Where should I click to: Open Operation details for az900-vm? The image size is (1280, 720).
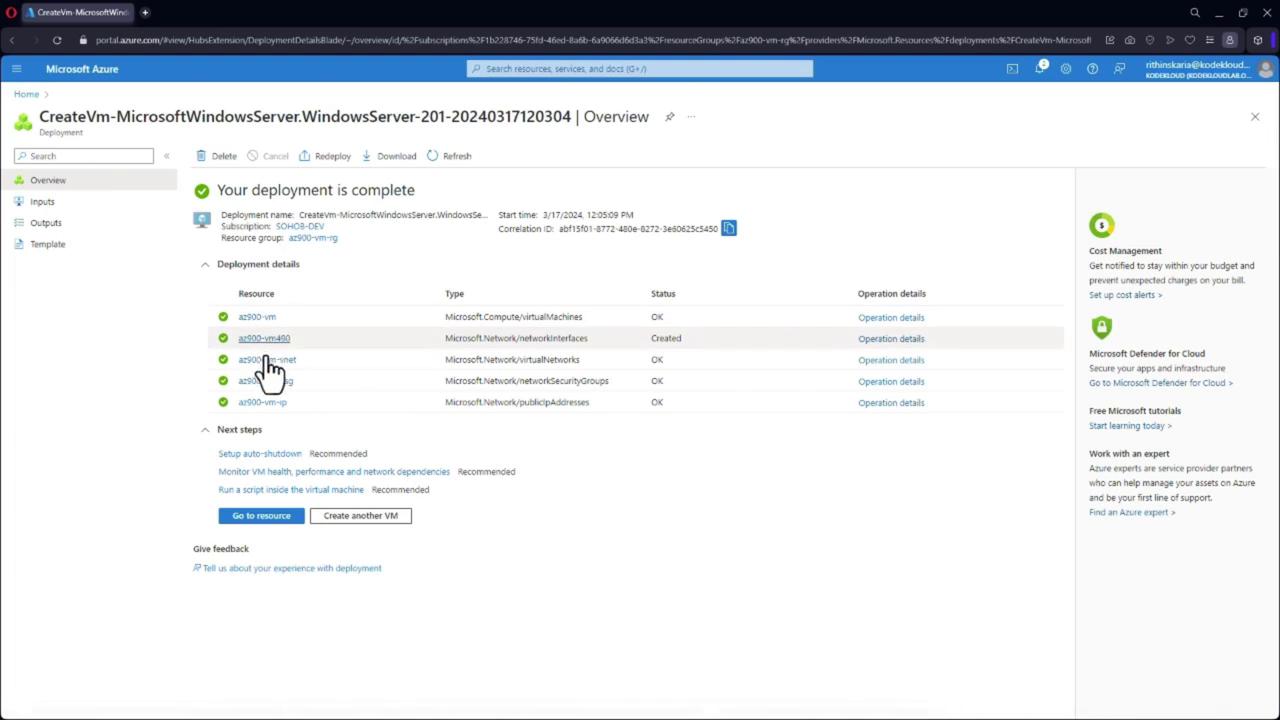[890, 318]
